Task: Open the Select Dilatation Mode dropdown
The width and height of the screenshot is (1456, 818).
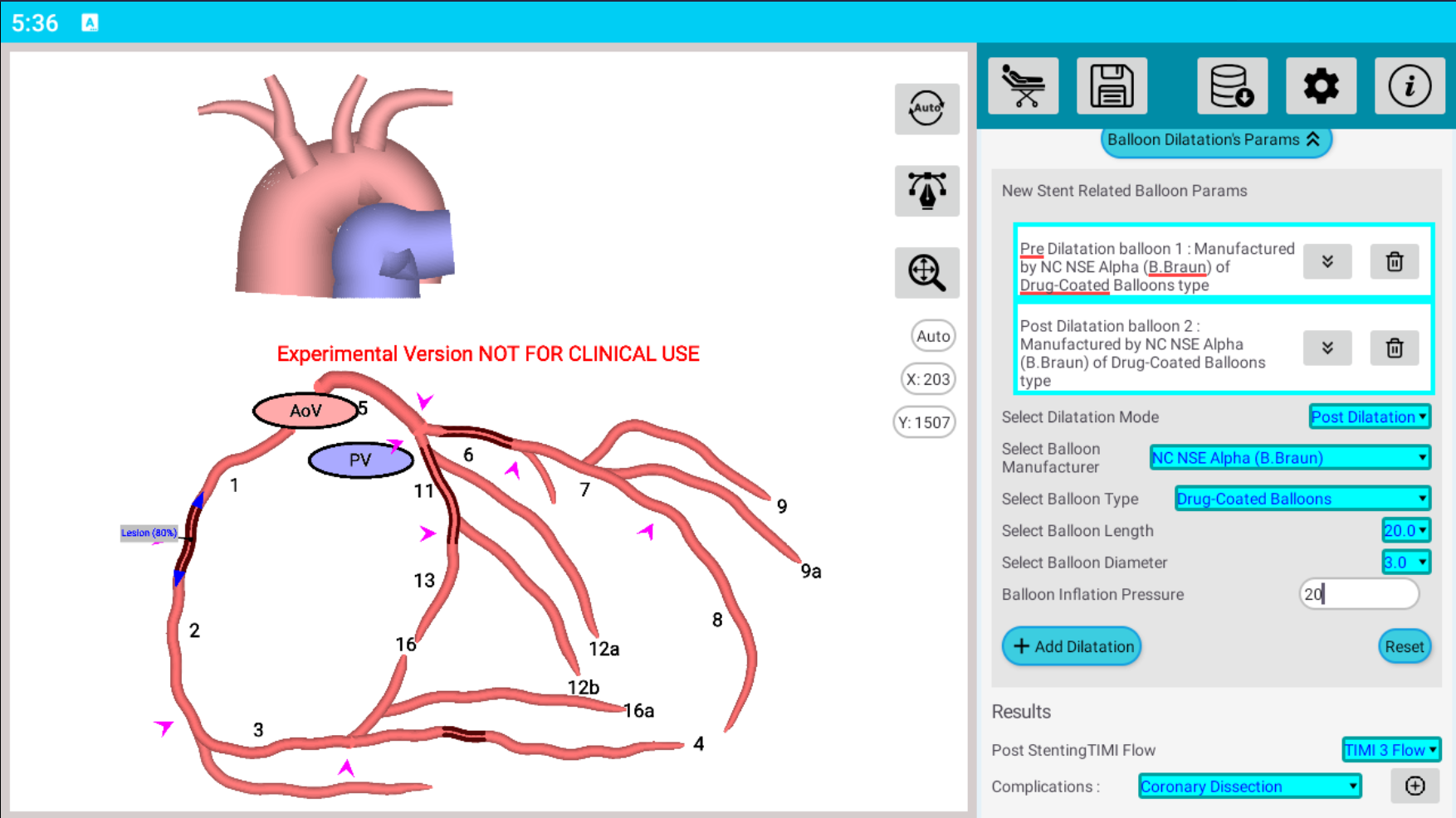Action: (x=1369, y=416)
